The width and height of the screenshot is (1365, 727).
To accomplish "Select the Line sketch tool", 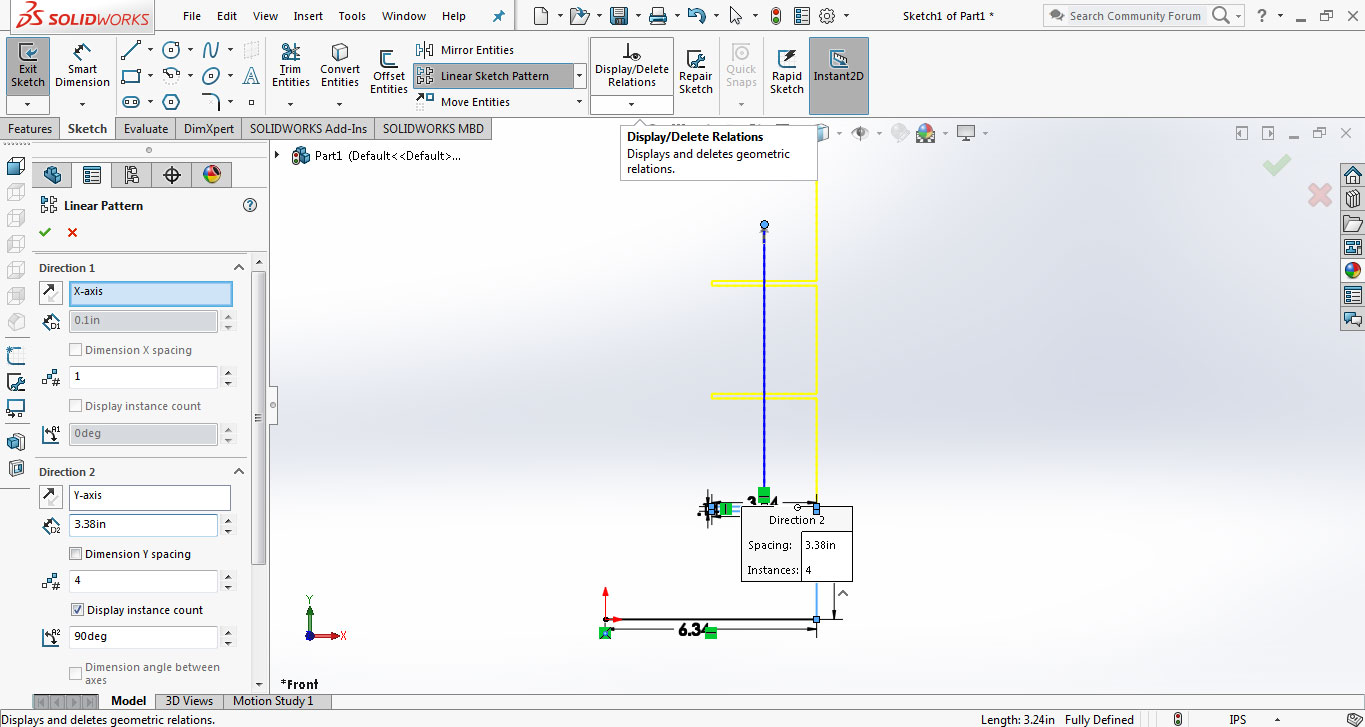I will [x=130, y=50].
